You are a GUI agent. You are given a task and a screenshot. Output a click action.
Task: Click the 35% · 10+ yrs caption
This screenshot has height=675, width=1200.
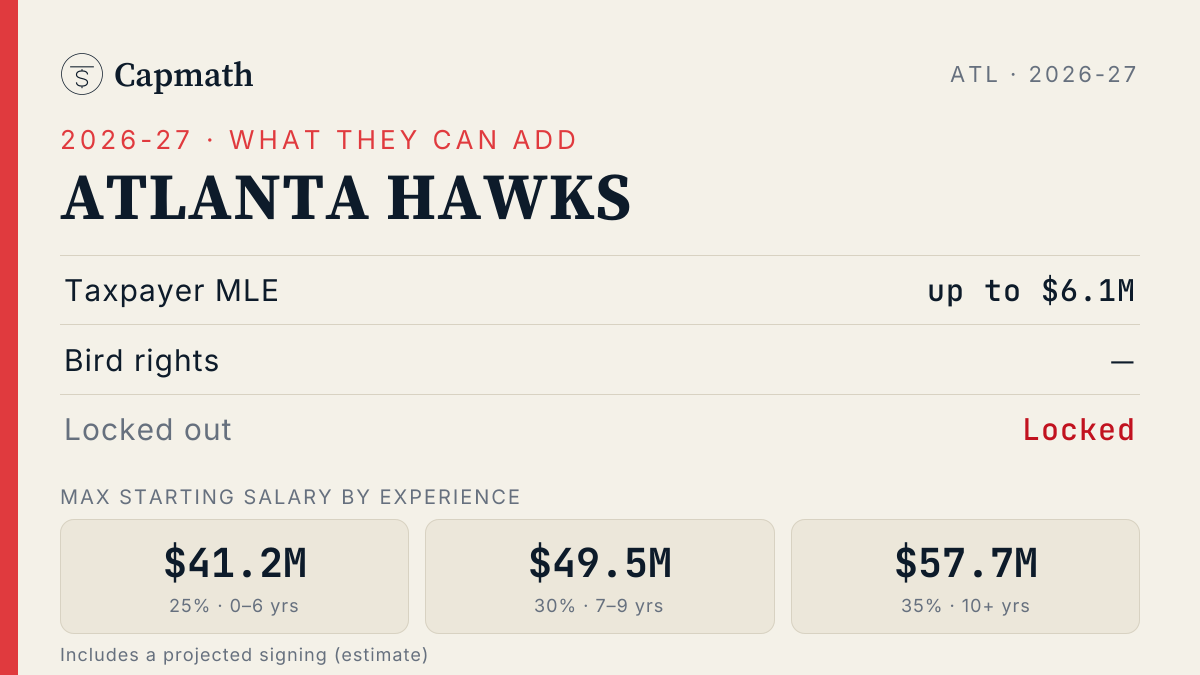966,606
